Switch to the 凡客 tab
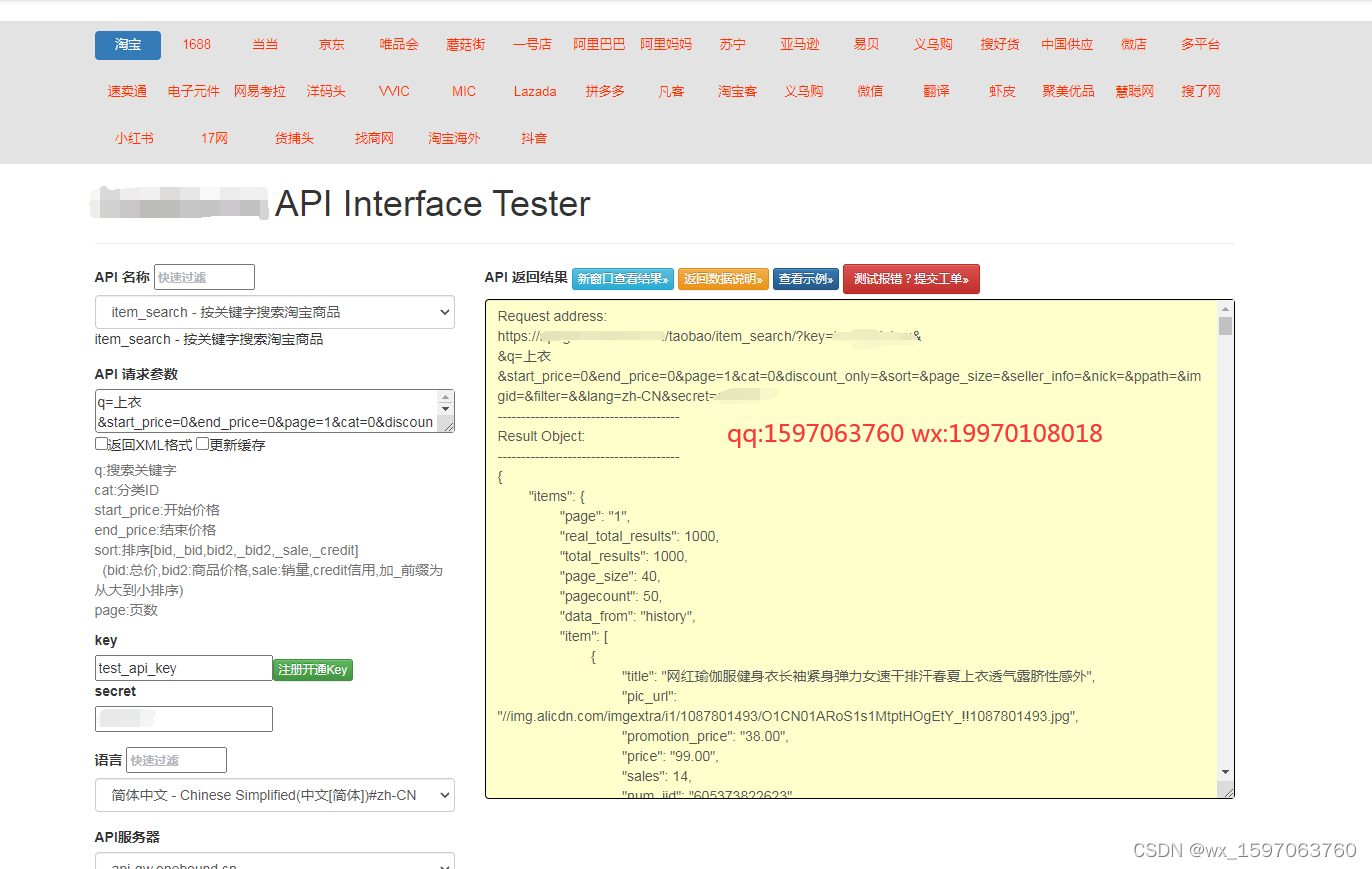The image size is (1372, 869). coord(672,92)
